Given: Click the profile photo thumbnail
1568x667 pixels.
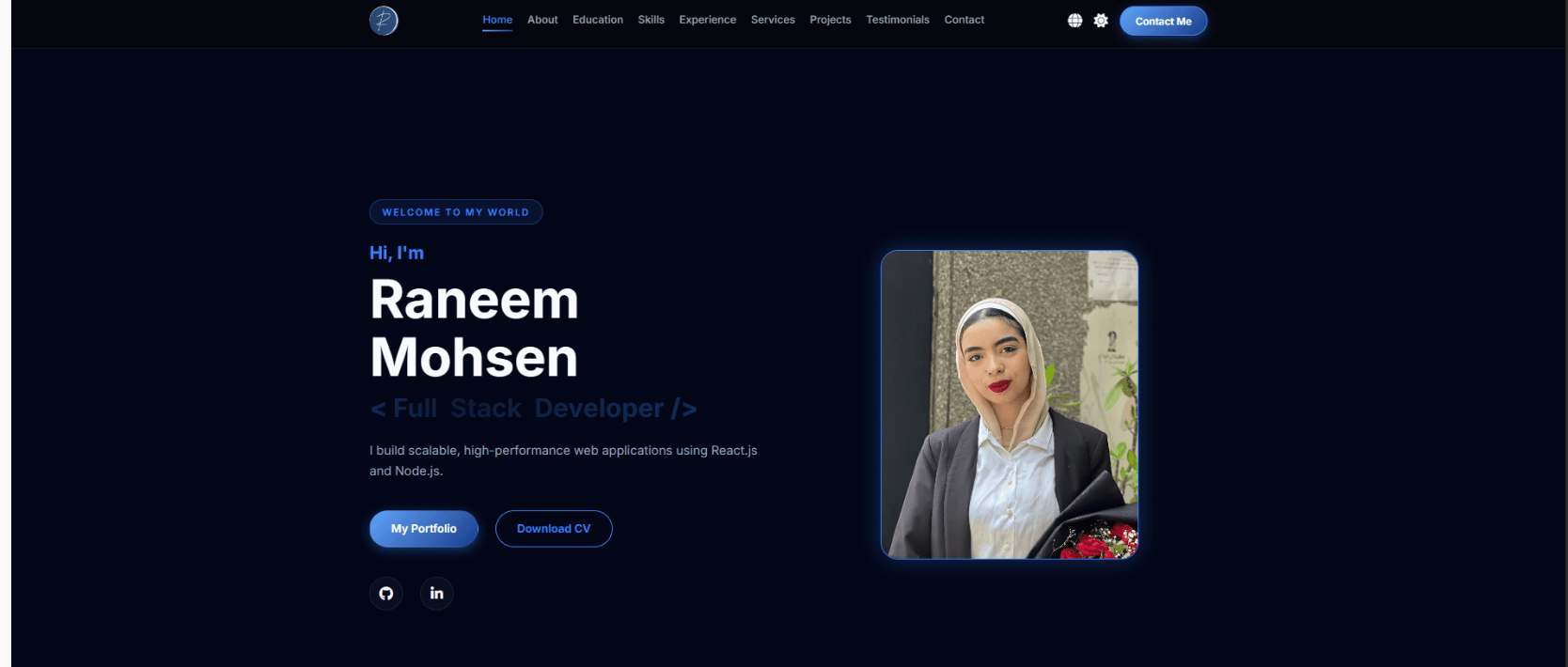Looking at the screenshot, I should pyautogui.click(x=1009, y=405).
